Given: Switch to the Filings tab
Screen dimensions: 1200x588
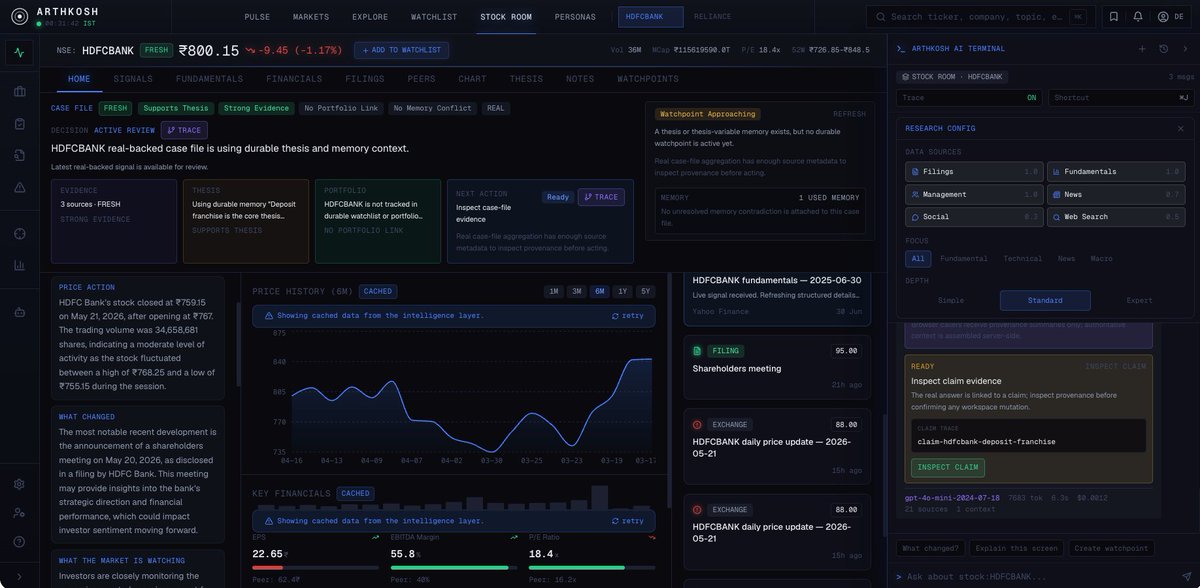Looking at the screenshot, I should coord(365,79).
